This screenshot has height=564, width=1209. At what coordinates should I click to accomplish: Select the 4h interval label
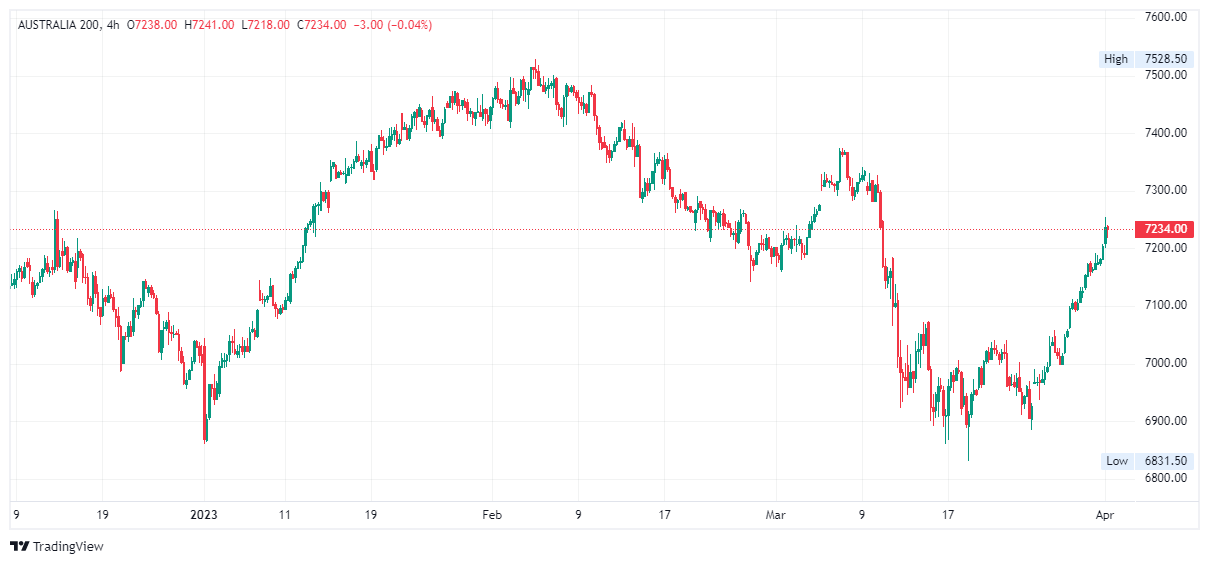pos(113,25)
